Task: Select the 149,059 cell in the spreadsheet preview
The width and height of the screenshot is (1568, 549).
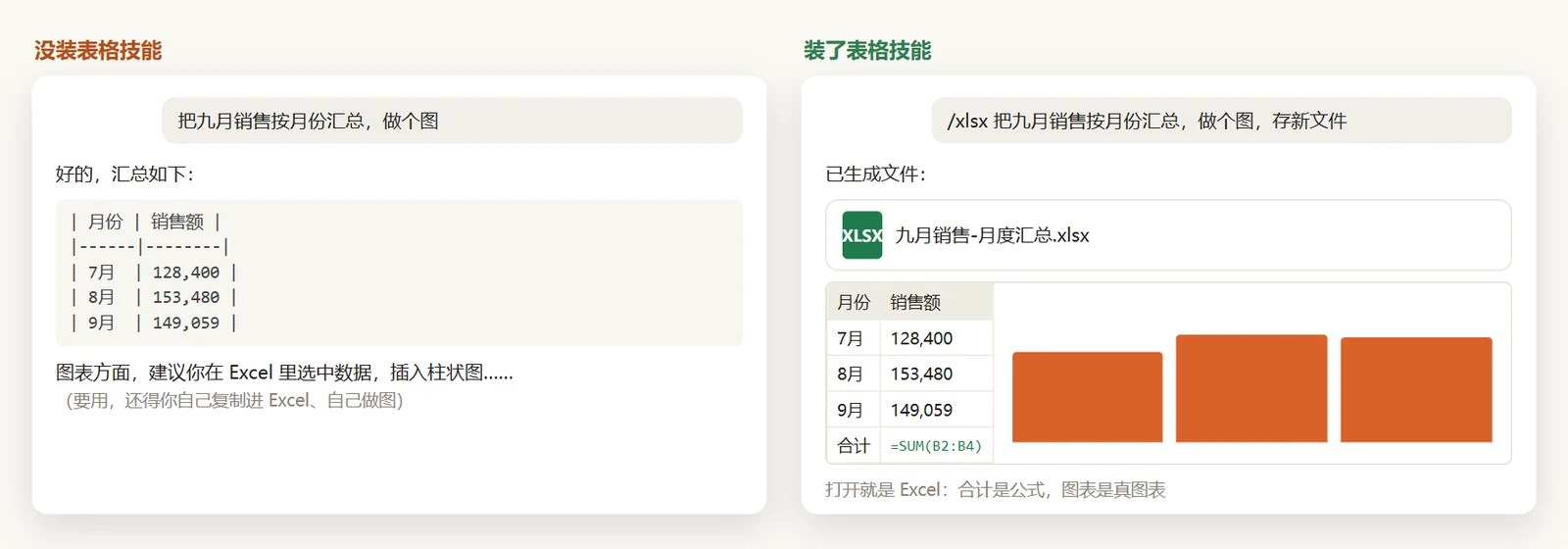Action: click(x=937, y=410)
